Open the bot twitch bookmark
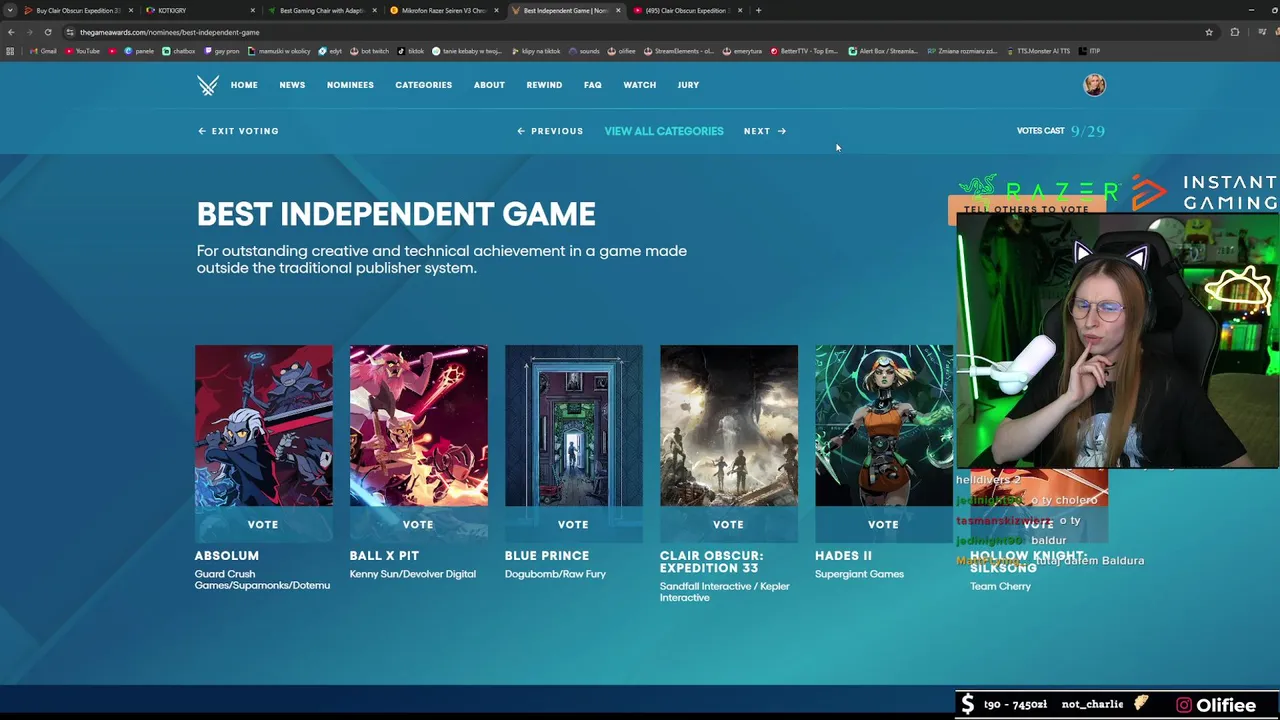This screenshot has height=720, width=1280. pos(369,51)
